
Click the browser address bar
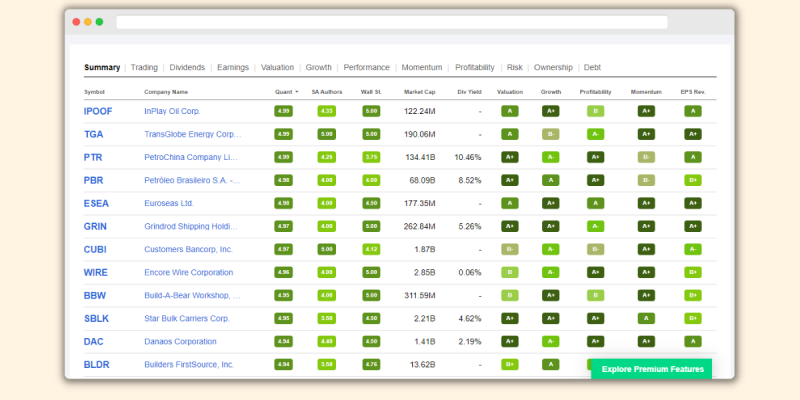coord(392,22)
